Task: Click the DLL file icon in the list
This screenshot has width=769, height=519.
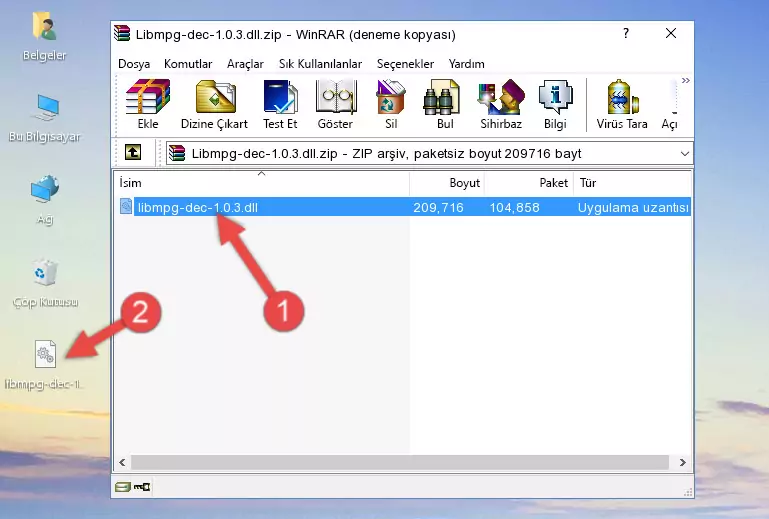Action: click(x=126, y=207)
